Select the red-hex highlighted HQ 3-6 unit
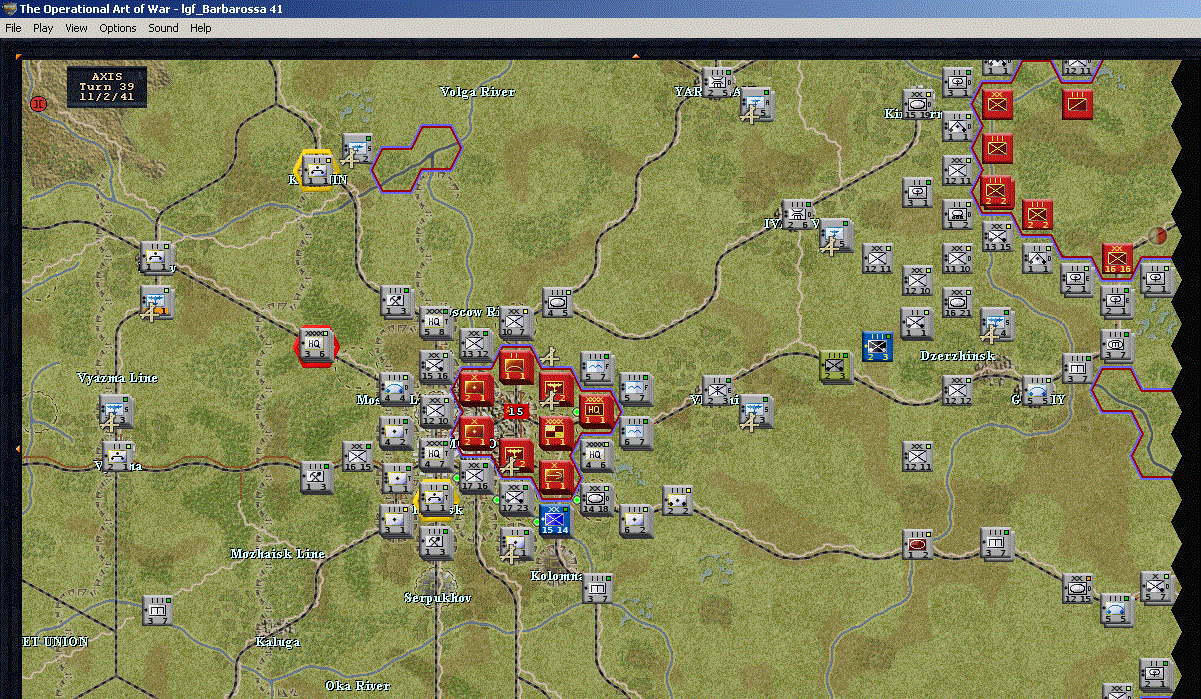 tap(315, 346)
